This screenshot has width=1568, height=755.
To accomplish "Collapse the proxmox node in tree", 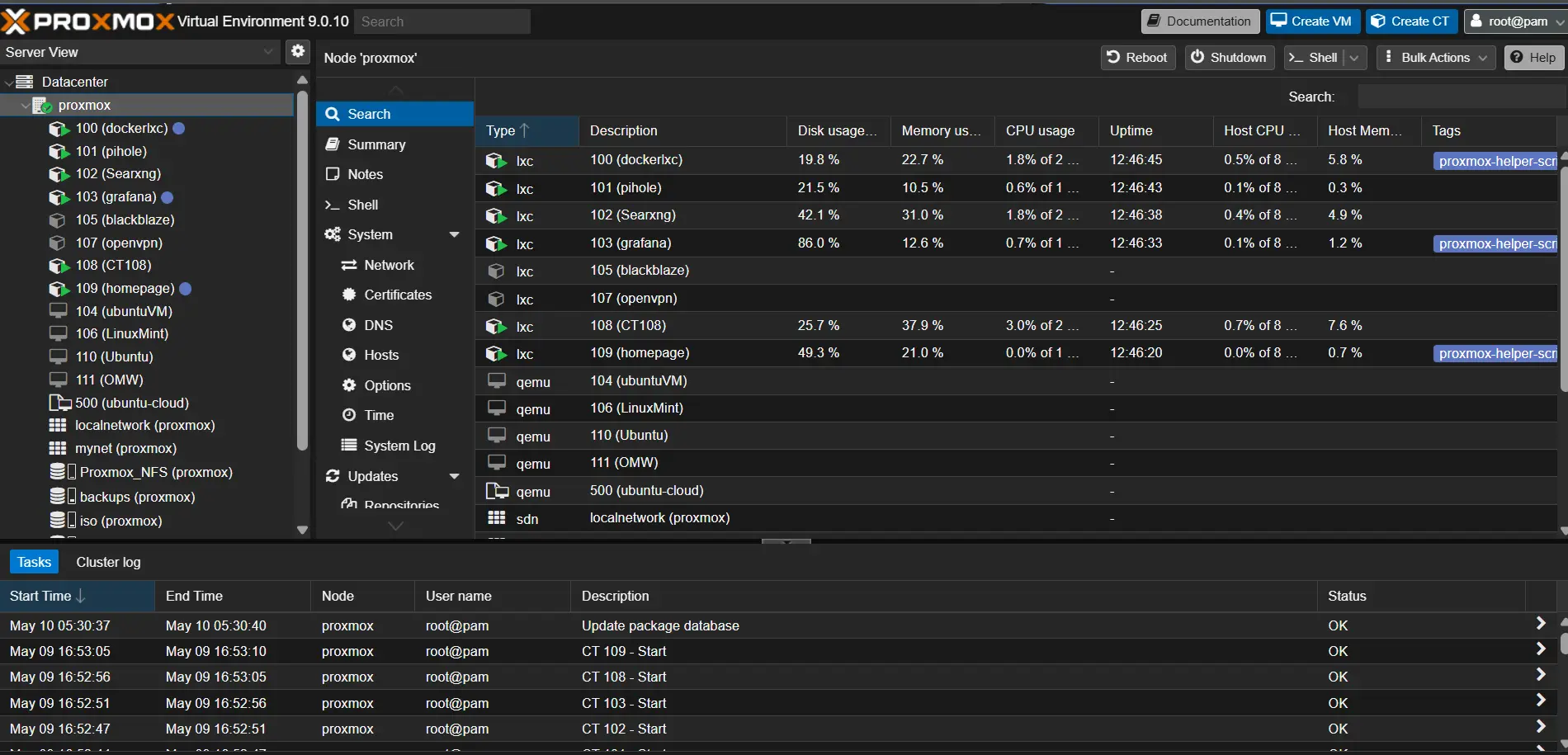I will (25, 106).
